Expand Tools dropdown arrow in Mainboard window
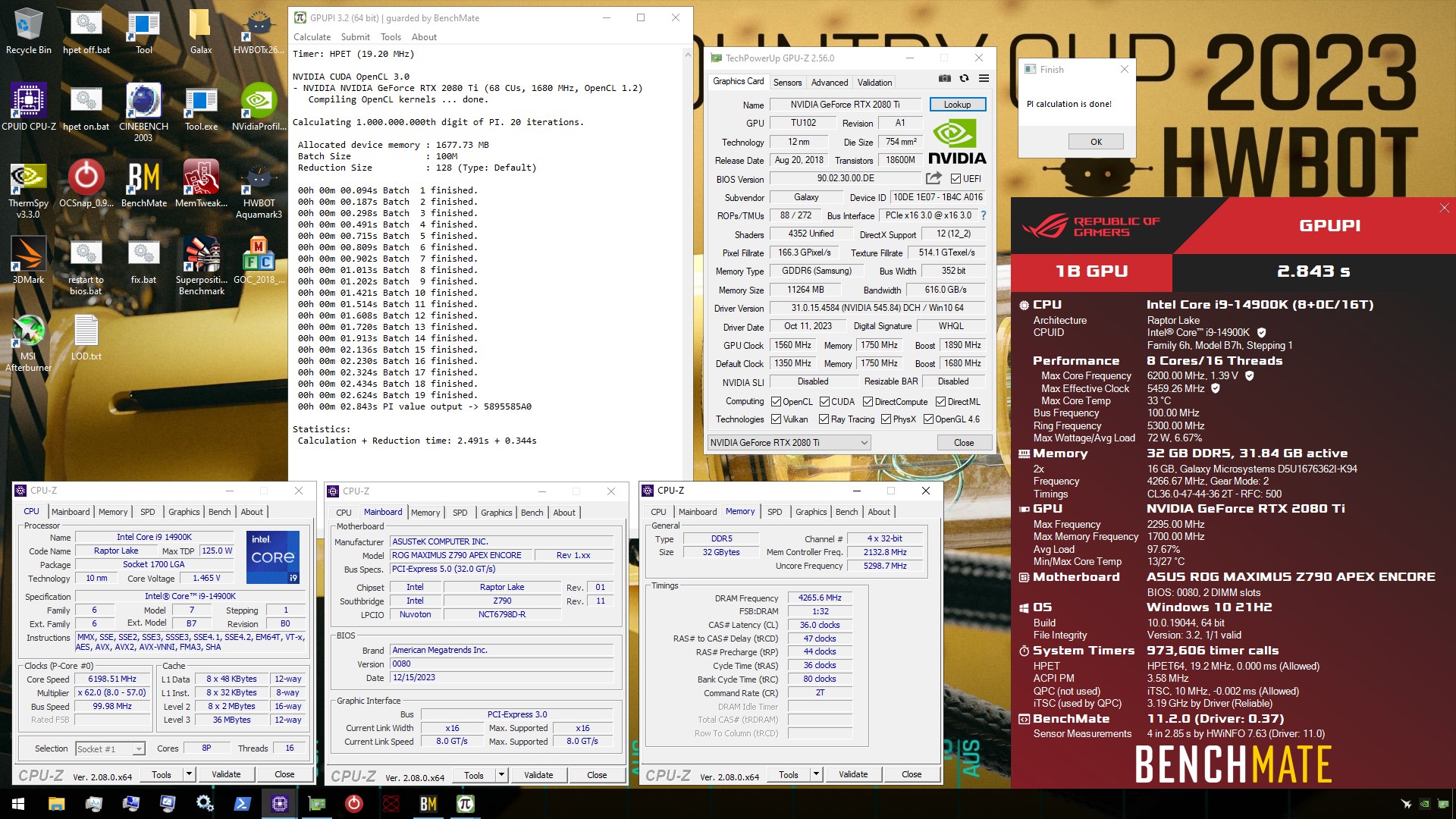Image resolution: width=1456 pixels, height=819 pixels. [x=501, y=775]
